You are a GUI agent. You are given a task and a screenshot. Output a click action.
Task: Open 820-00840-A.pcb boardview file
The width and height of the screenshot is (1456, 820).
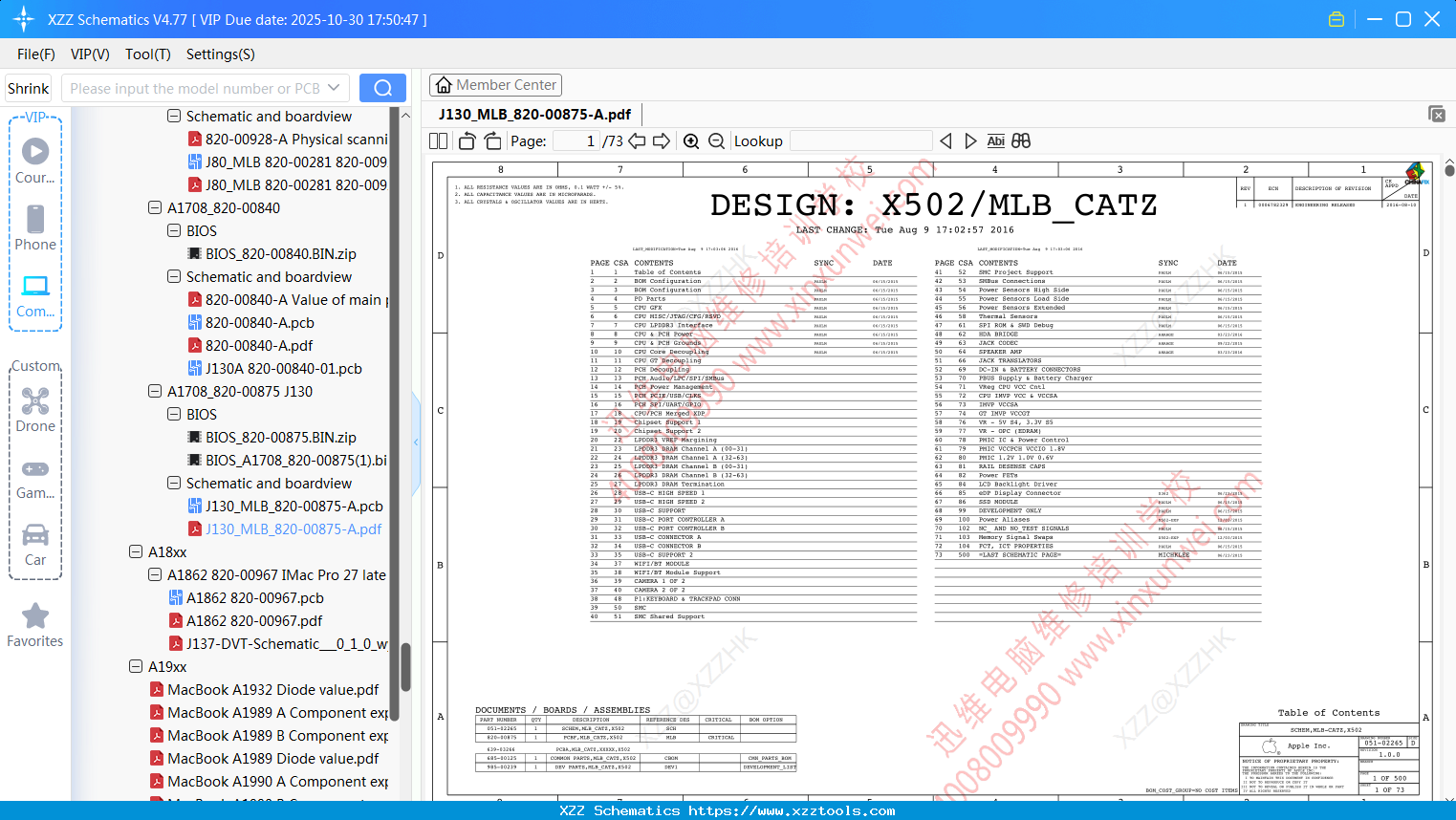click(251, 322)
